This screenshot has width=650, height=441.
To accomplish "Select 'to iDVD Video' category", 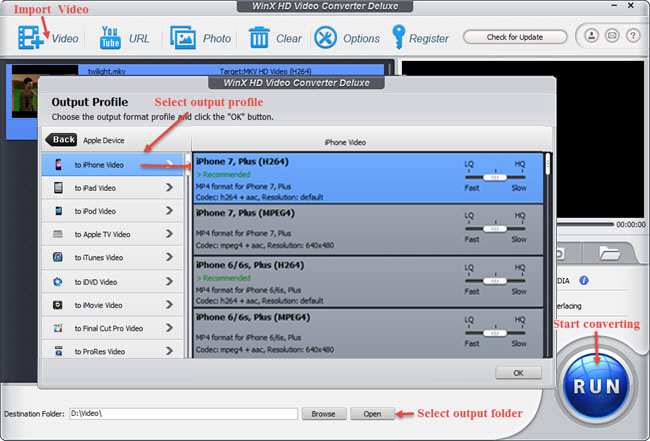I will coord(113,282).
